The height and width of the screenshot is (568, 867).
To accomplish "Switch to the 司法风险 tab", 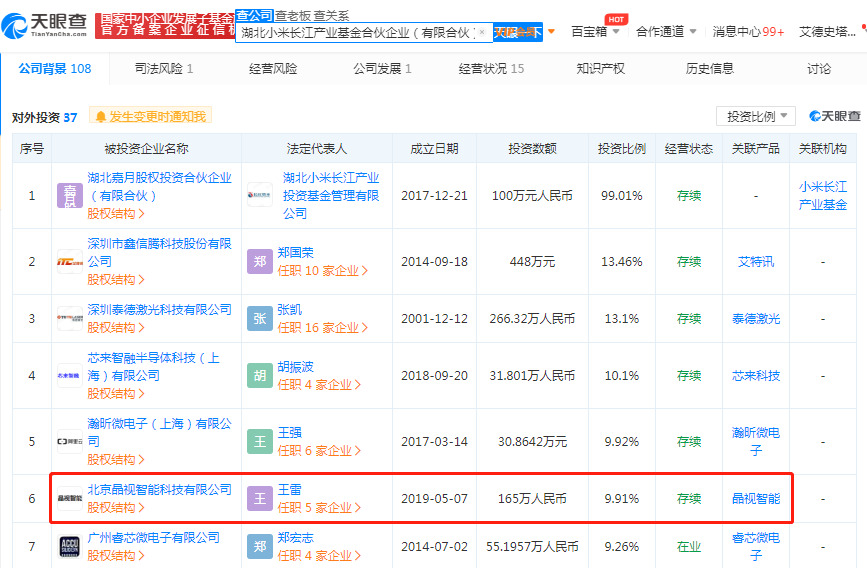I will click(164, 69).
